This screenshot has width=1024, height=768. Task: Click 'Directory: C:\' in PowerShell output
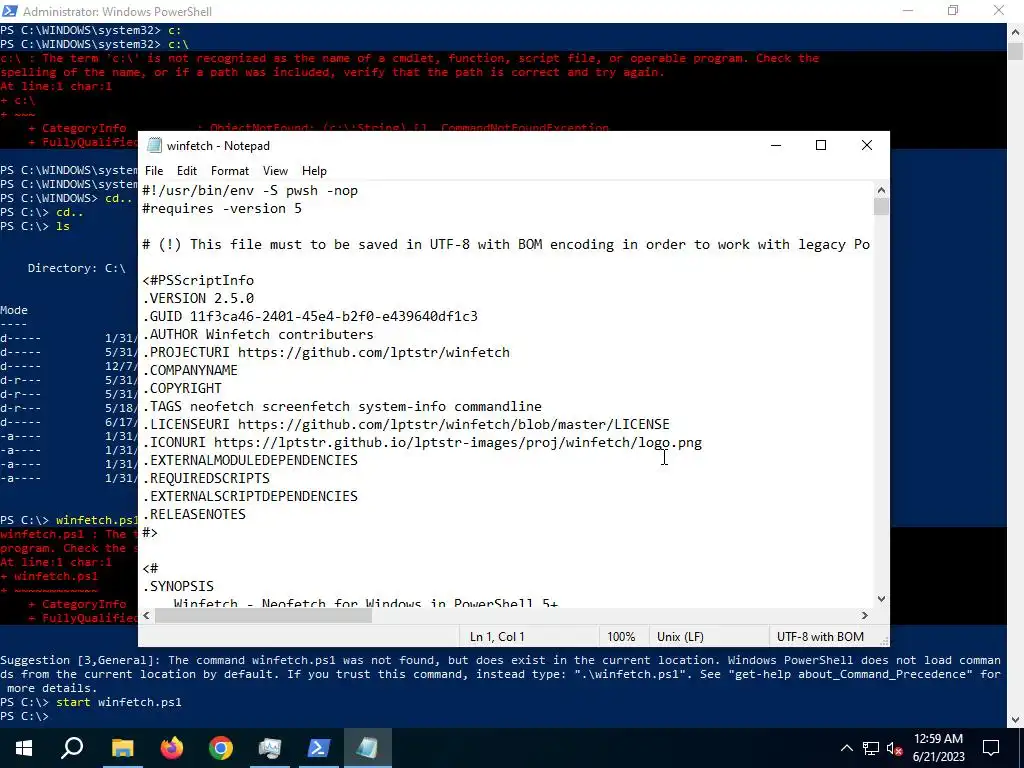(76, 268)
